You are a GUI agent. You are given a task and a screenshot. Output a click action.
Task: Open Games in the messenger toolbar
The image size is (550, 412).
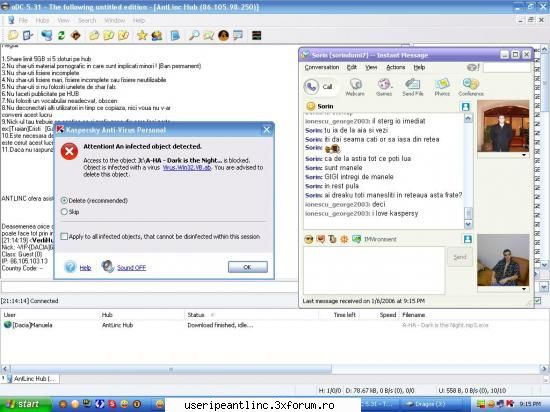[x=384, y=87]
